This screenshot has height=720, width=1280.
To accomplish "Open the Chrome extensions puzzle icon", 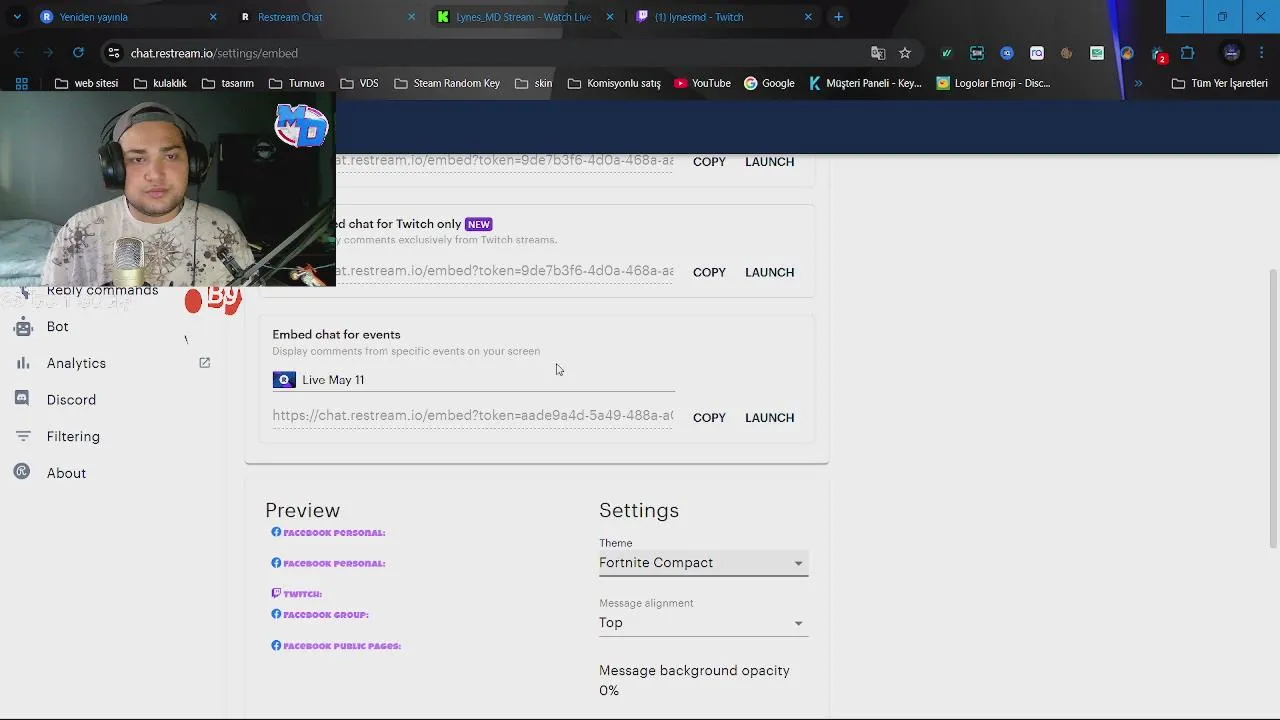I will pyautogui.click(x=1188, y=53).
